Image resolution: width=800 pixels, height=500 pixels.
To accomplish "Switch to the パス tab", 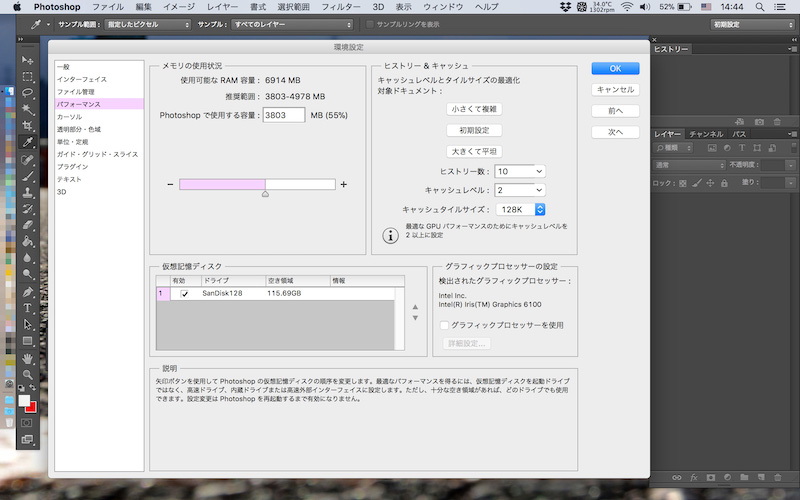I will point(739,134).
